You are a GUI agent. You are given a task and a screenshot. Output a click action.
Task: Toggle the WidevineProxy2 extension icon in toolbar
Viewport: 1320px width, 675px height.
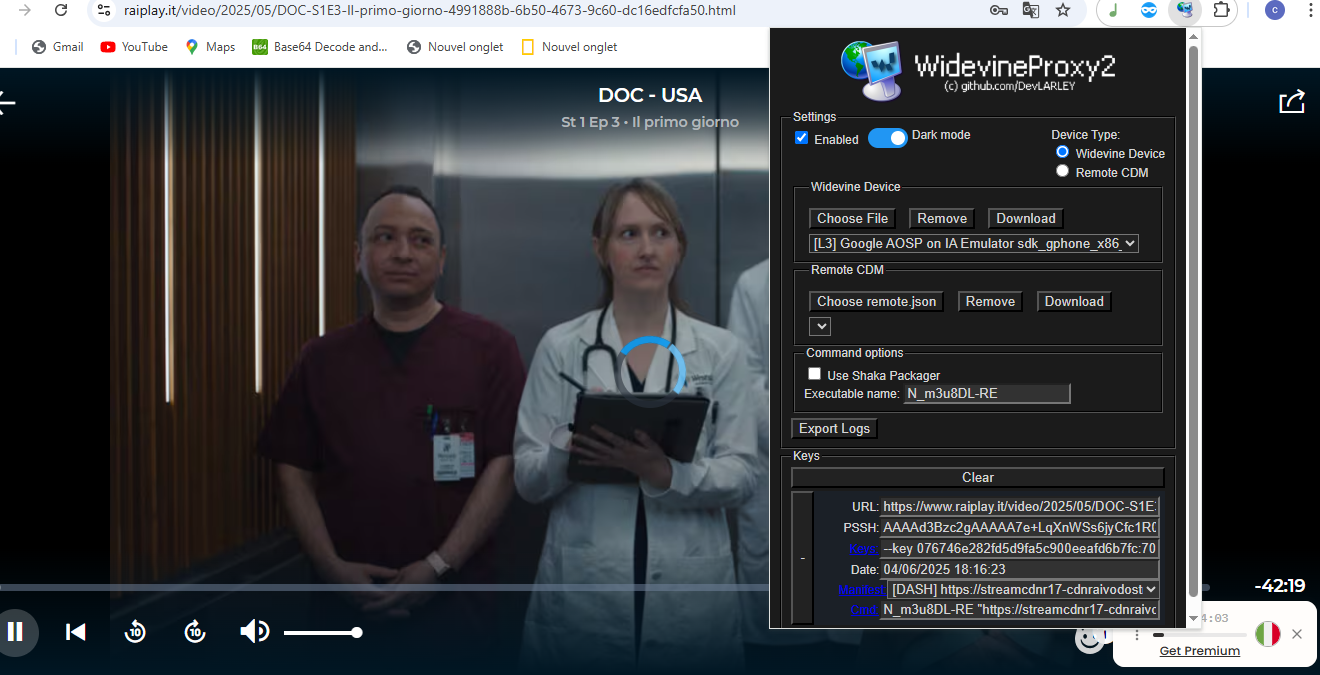coord(1185,10)
